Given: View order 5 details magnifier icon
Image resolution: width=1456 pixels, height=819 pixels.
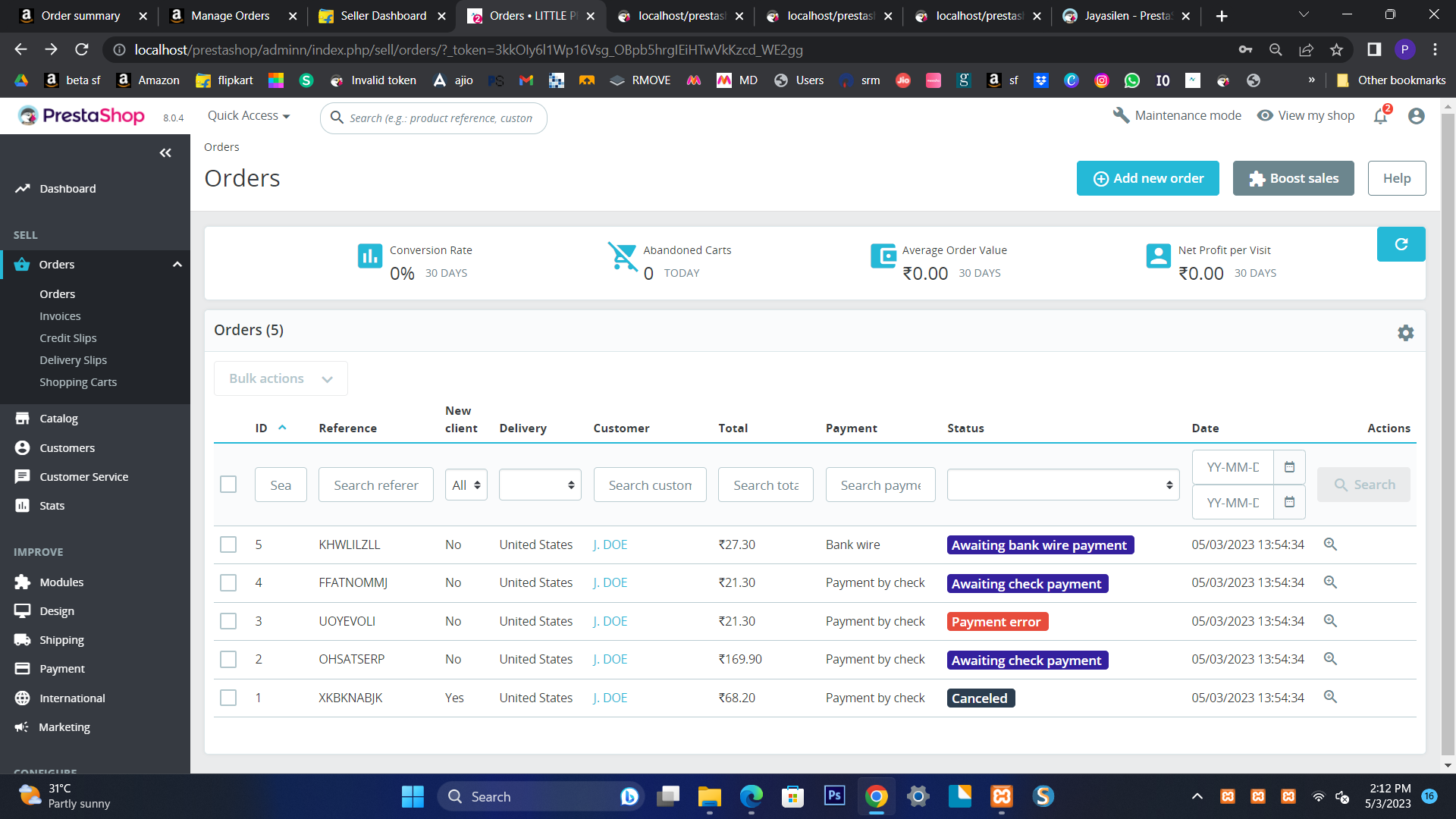Looking at the screenshot, I should (1330, 544).
